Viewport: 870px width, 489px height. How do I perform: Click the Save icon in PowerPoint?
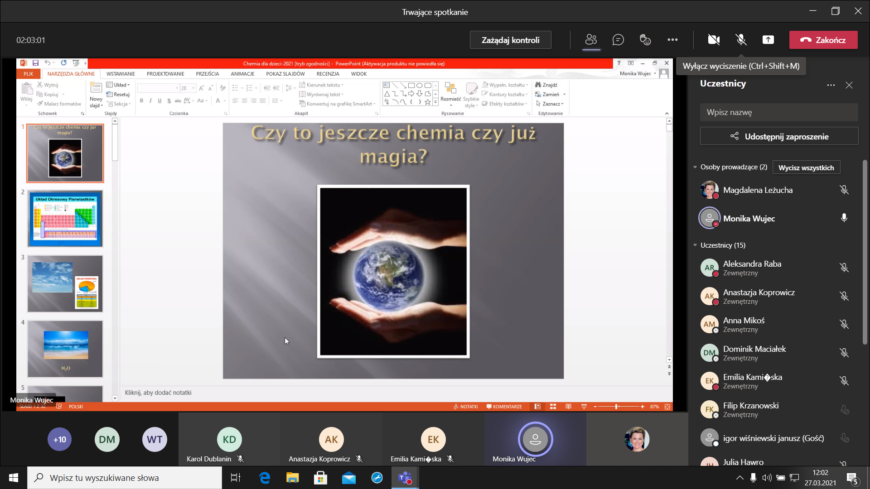click(x=36, y=63)
